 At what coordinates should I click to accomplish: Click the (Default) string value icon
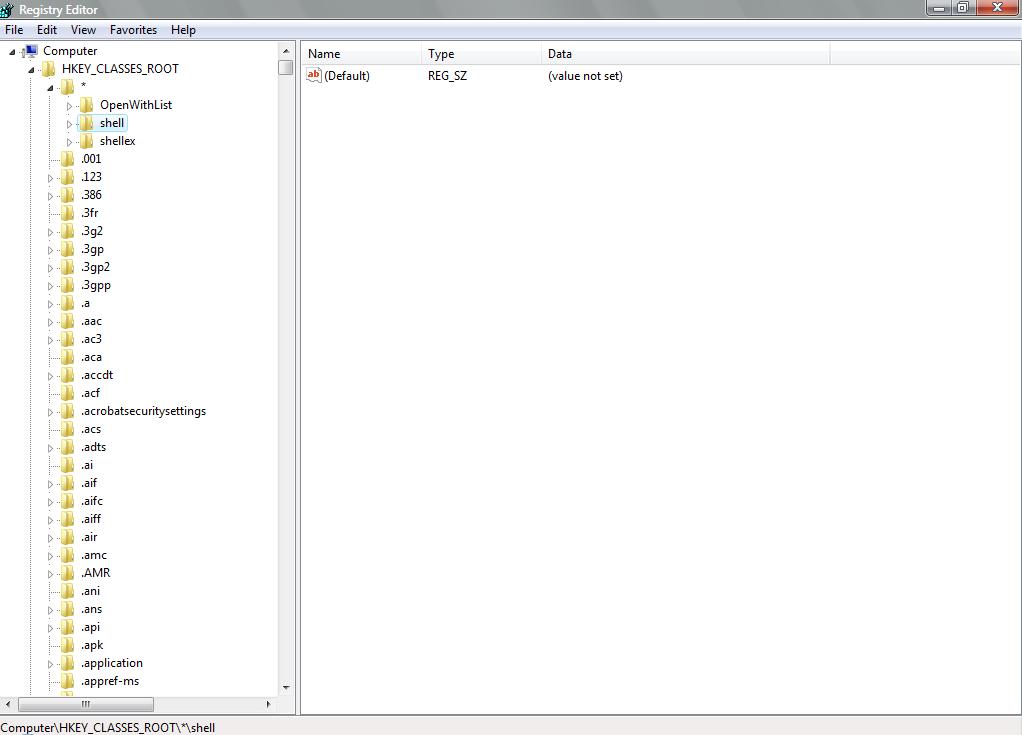314,76
